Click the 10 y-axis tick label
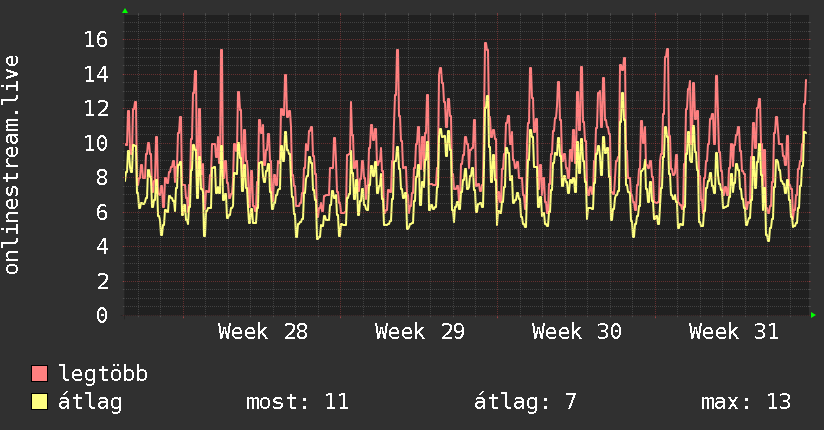 (96, 143)
